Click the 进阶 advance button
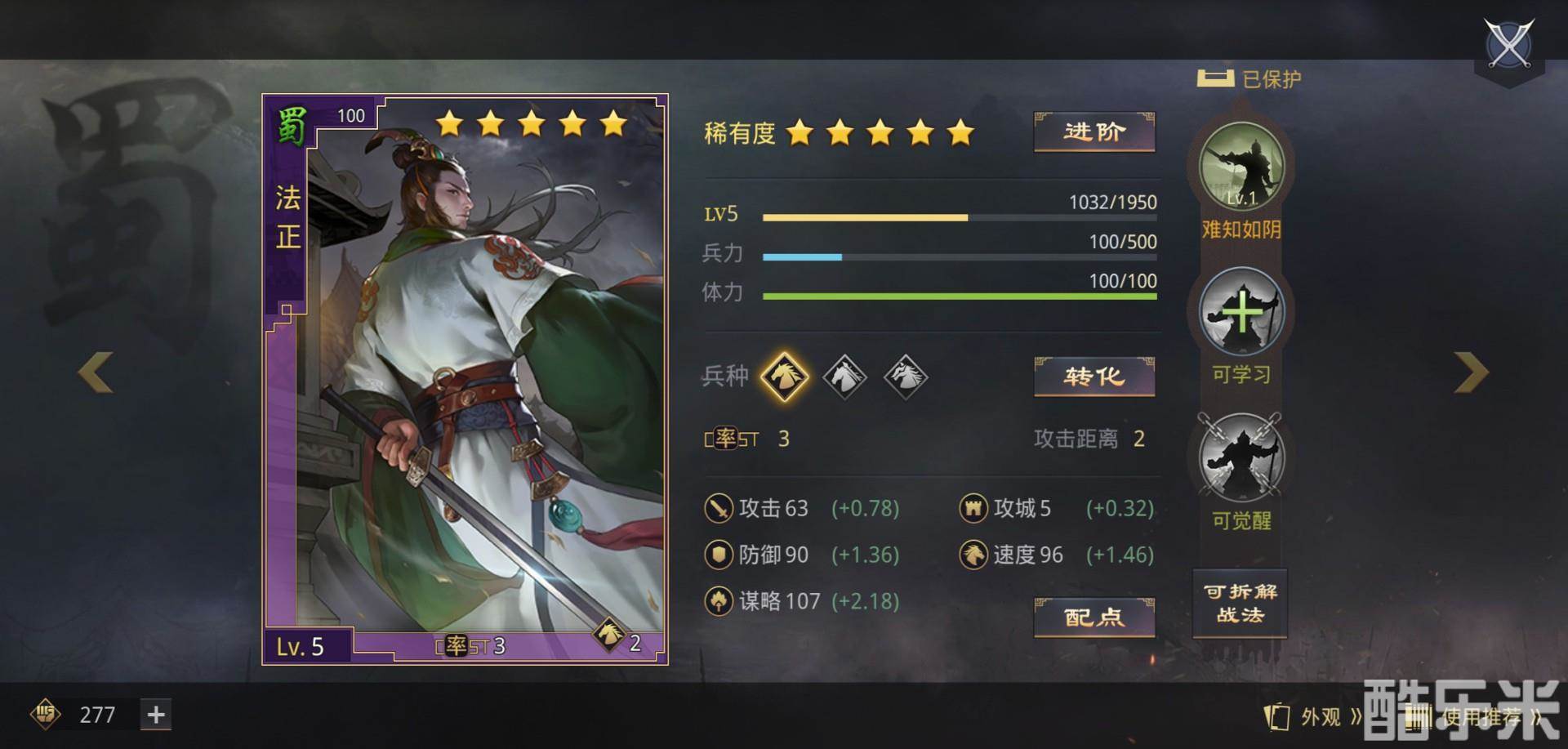The height and width of the screenshot is (749, 1568). click(x=1094, y=132)
